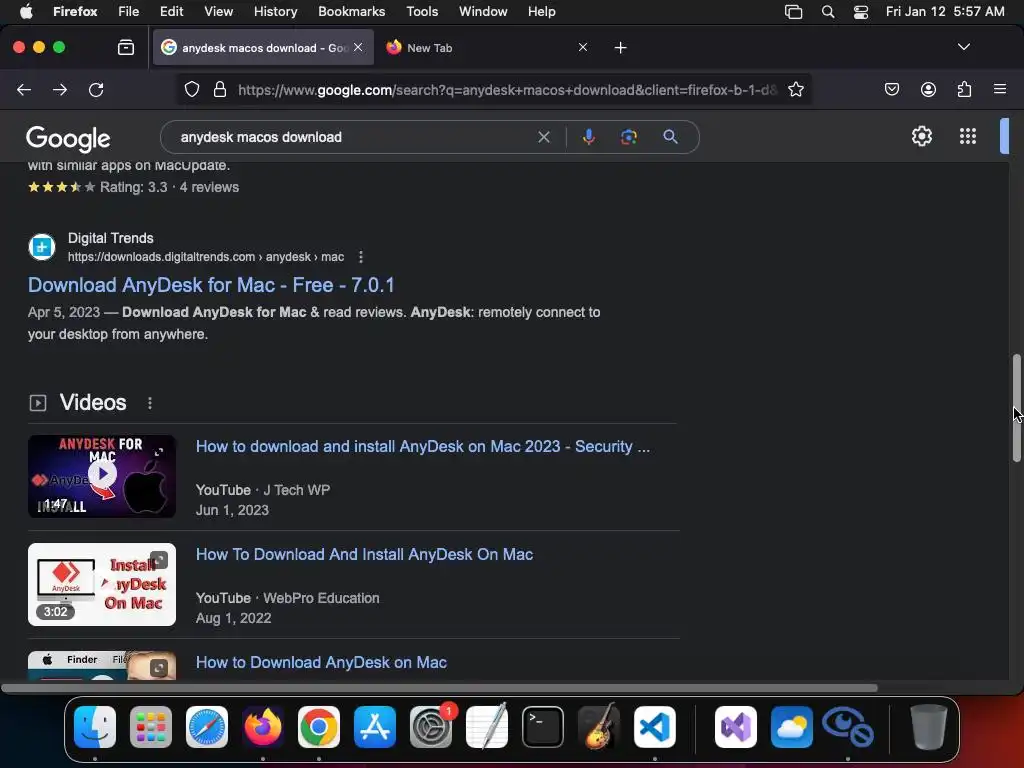This screenshot has height=768, width=1024.
Task: Close the New Tab tab
Action: pyautogui.click(x=583, y=47)
